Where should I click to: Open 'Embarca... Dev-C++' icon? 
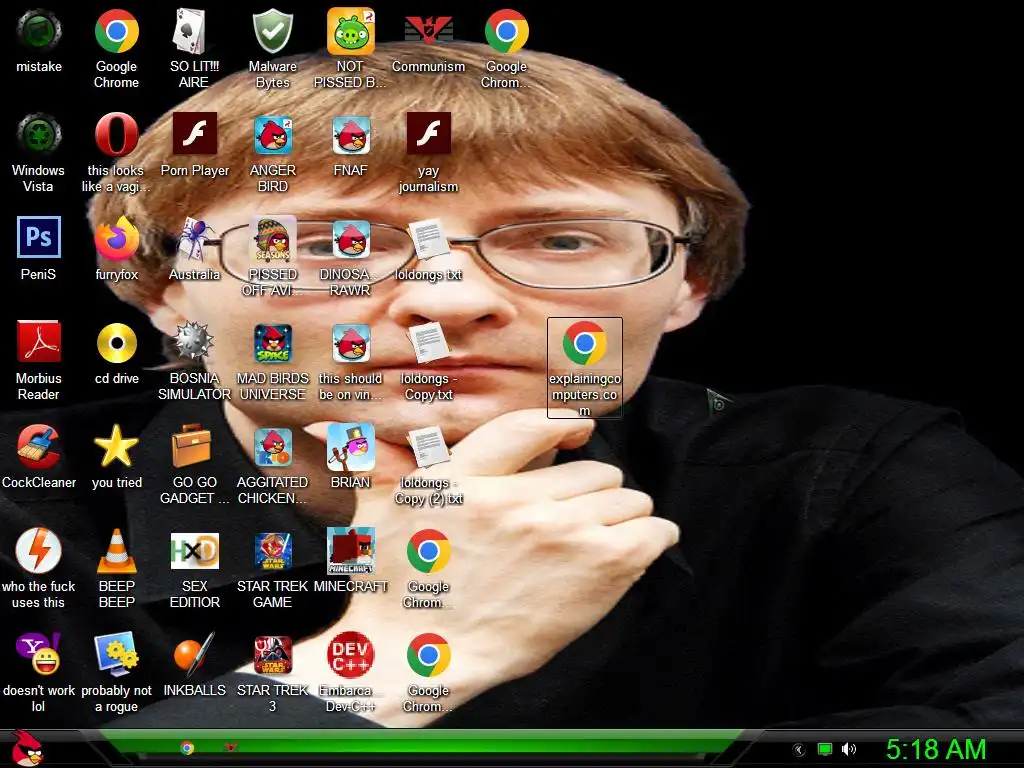click(351, 655)
